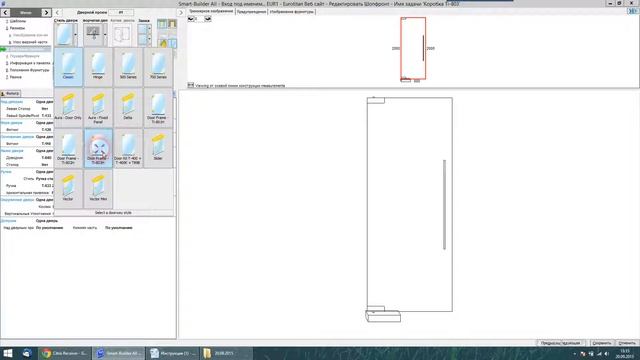Click the door style preview button
The image size is (640, 360).
[64, 35]
